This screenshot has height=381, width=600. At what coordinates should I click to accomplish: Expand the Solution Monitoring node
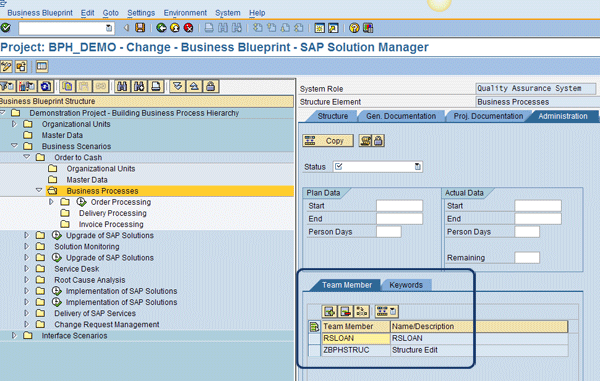point(27,246)
